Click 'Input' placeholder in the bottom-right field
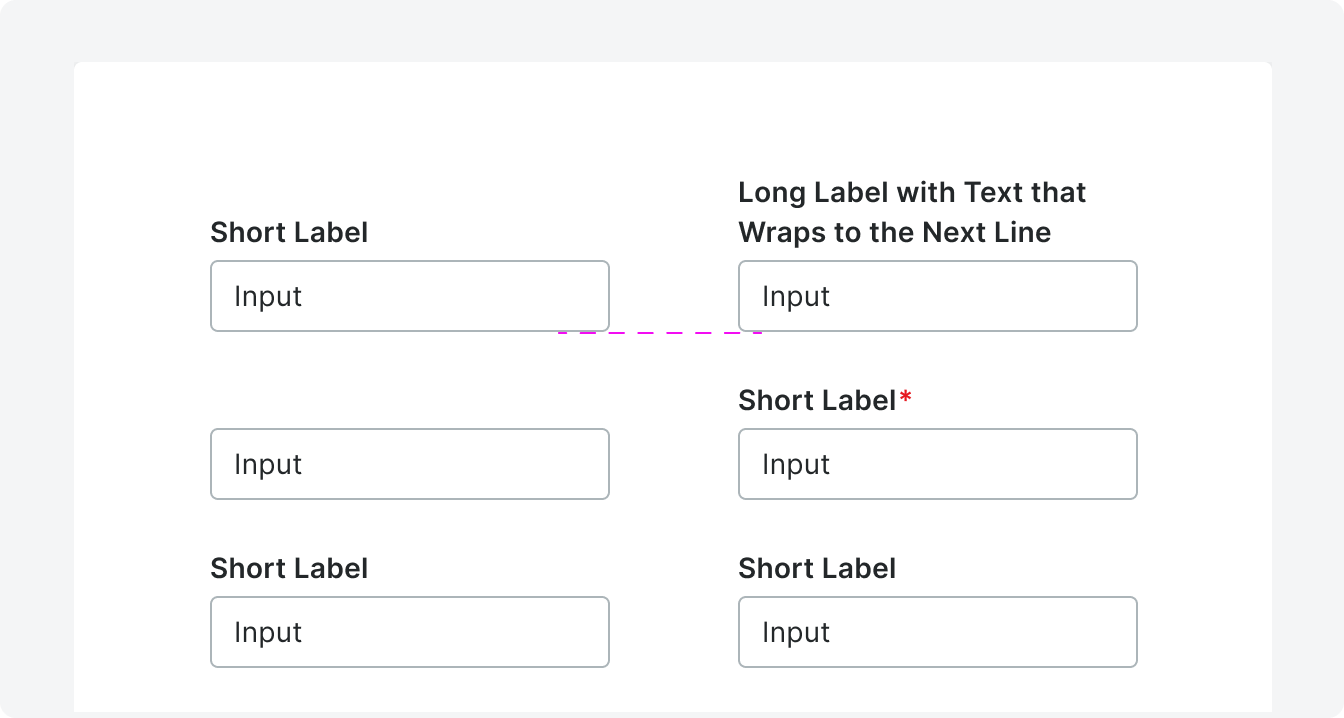 point(795,632)
